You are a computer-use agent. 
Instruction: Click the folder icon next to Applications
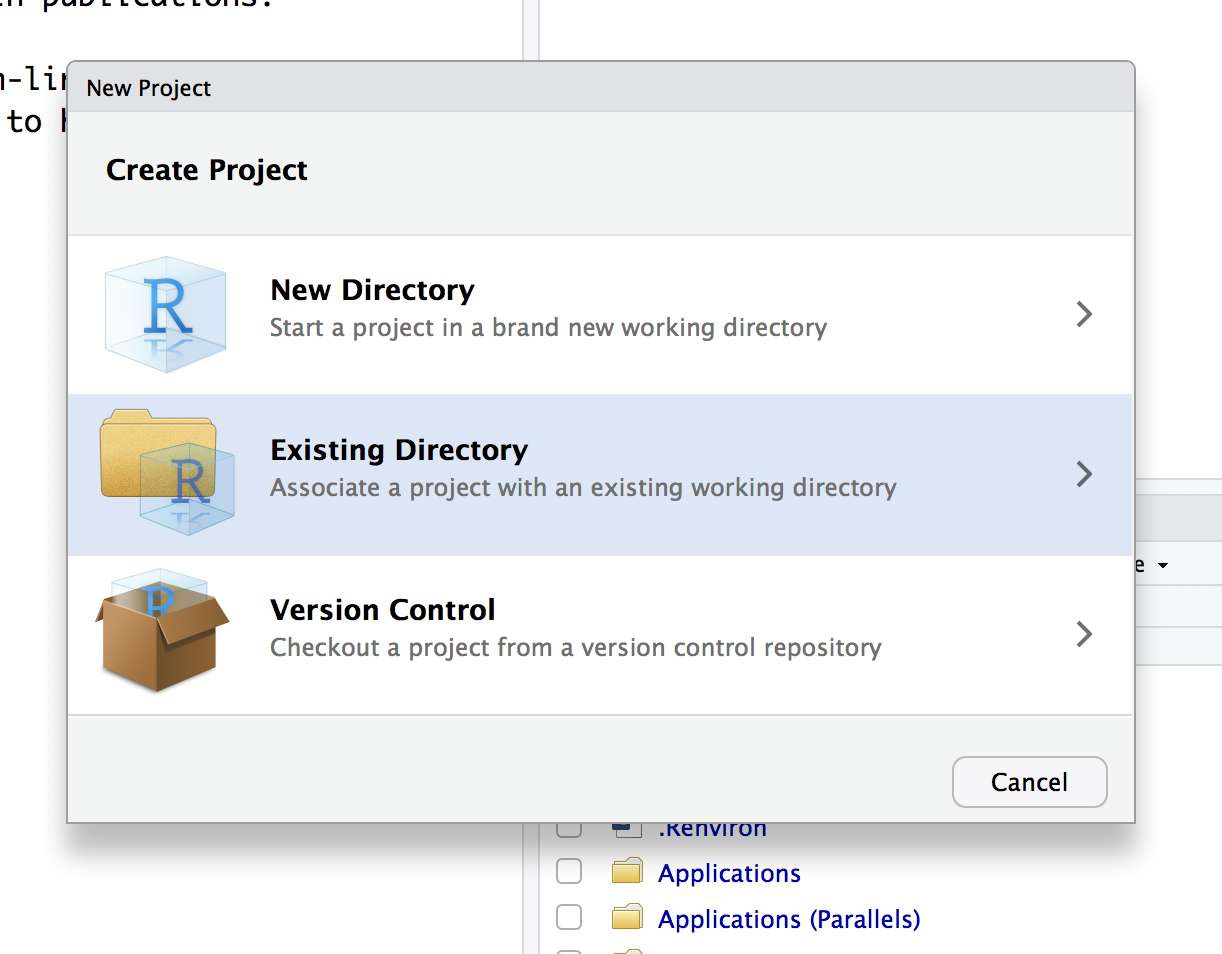(627, 872)
